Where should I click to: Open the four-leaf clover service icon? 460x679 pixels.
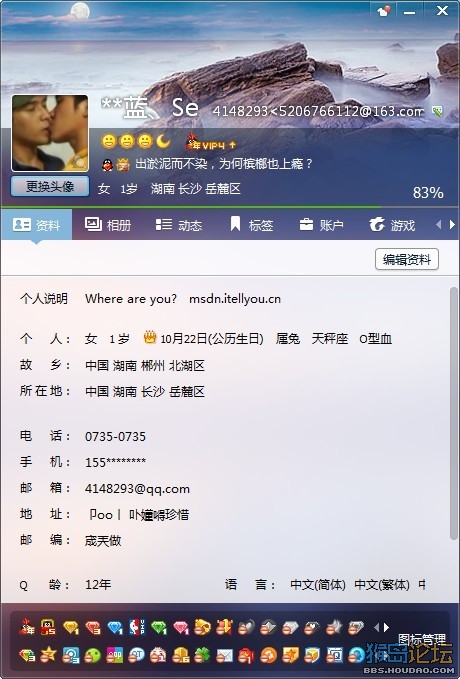click(x=202, y=655)
